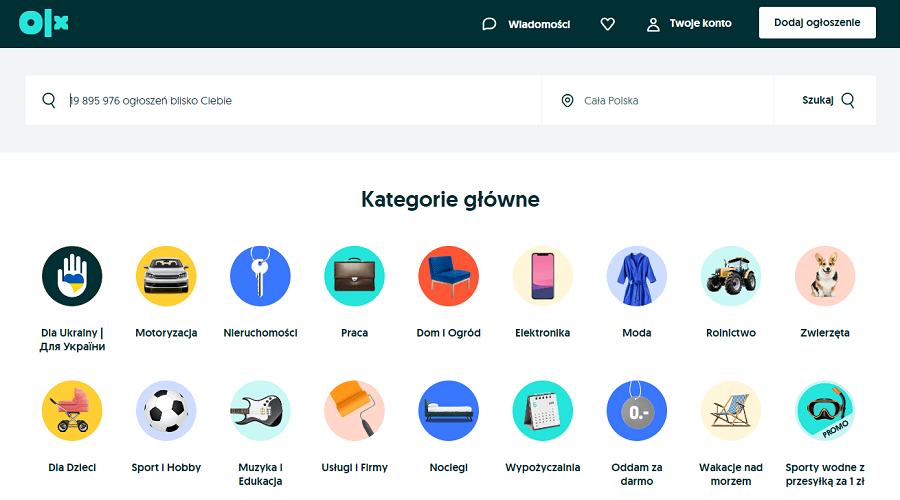
Task: Open the Twoje konto link
Action: (x=700, y=24)
